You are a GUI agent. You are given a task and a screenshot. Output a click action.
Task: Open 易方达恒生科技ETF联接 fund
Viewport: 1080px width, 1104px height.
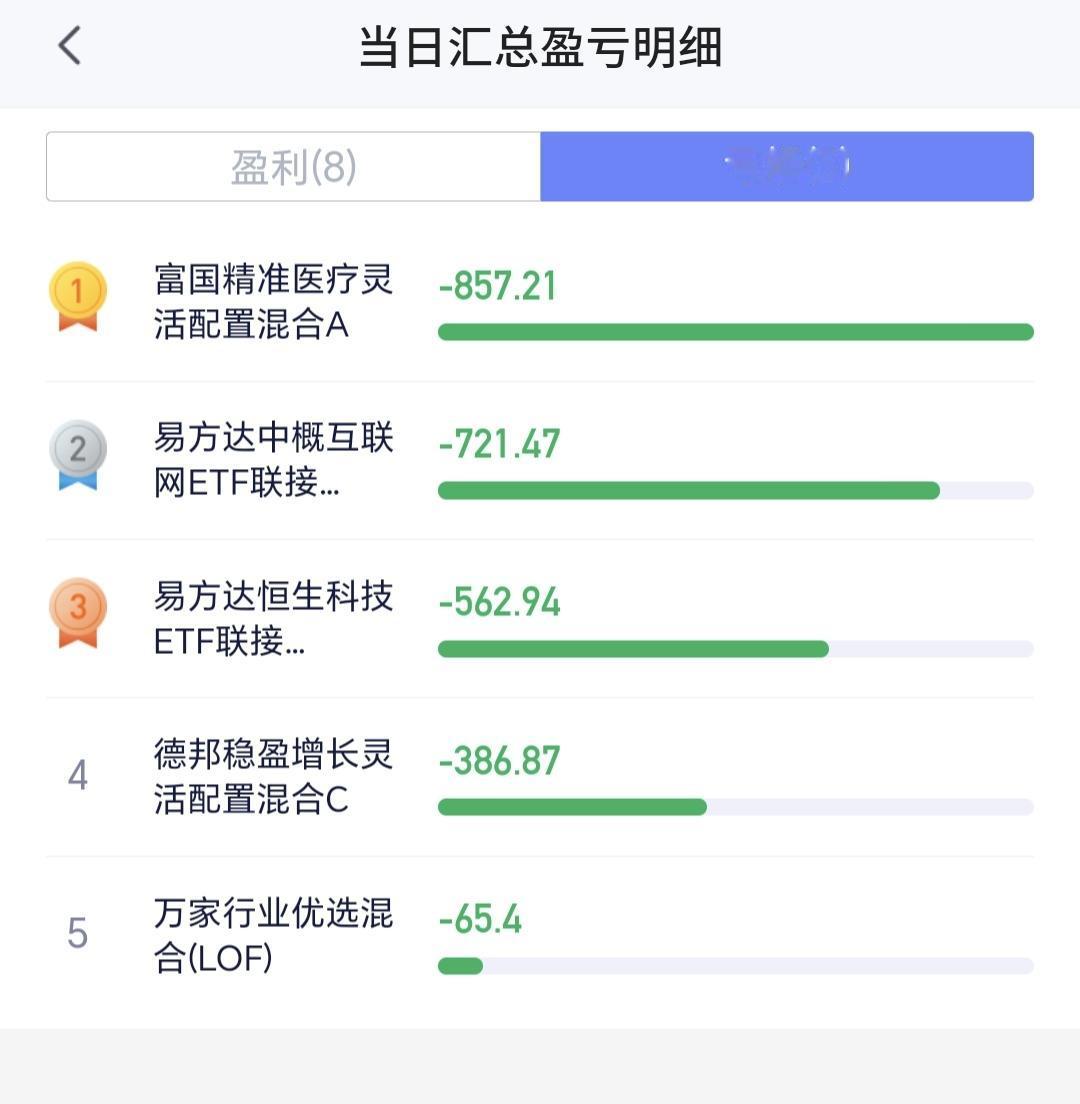click(273, 619)
